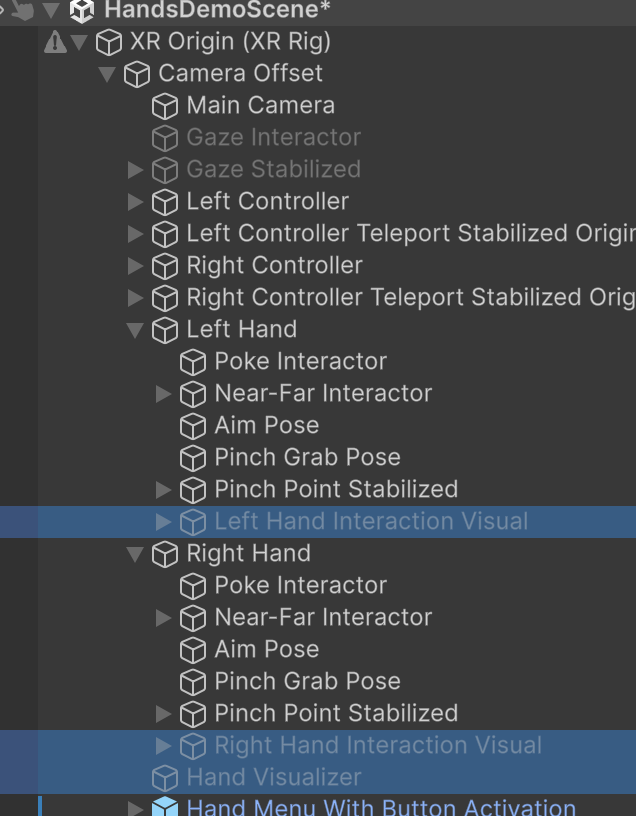Click the blue prefab cube icon of Hand Menu
This screenshot has height=816, width=636.
[165, 807]
